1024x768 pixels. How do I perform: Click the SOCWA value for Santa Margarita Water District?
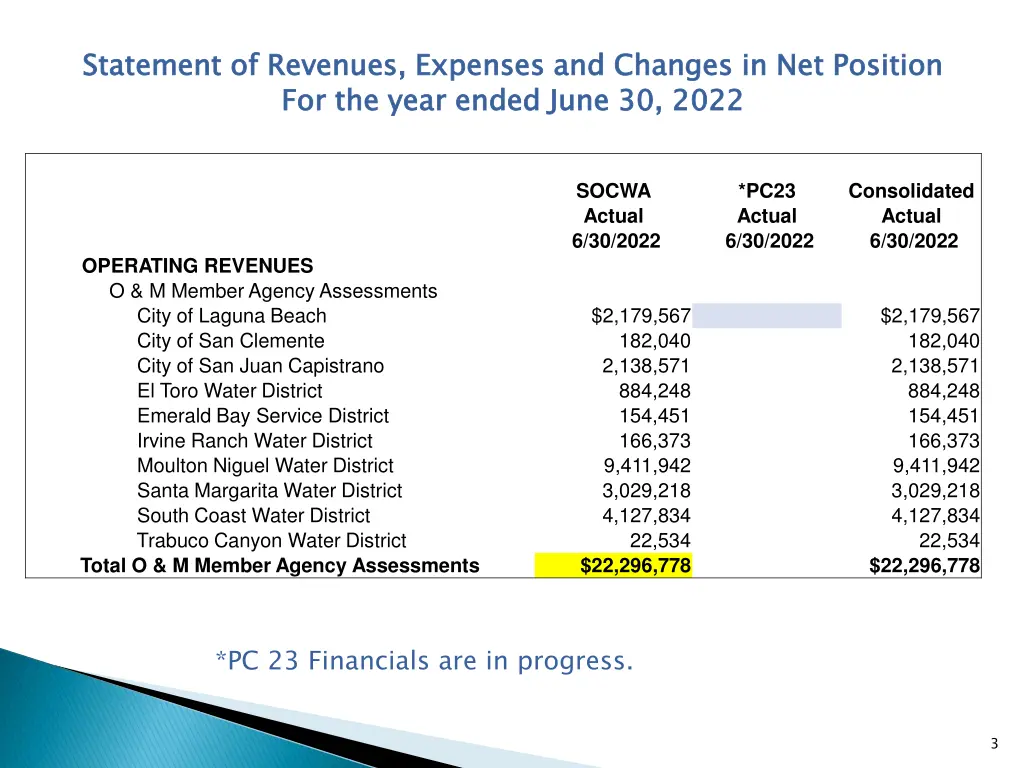[646, 490]
